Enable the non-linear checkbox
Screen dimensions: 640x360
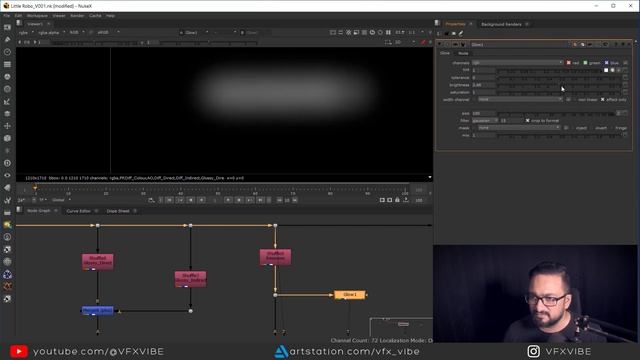575,100
